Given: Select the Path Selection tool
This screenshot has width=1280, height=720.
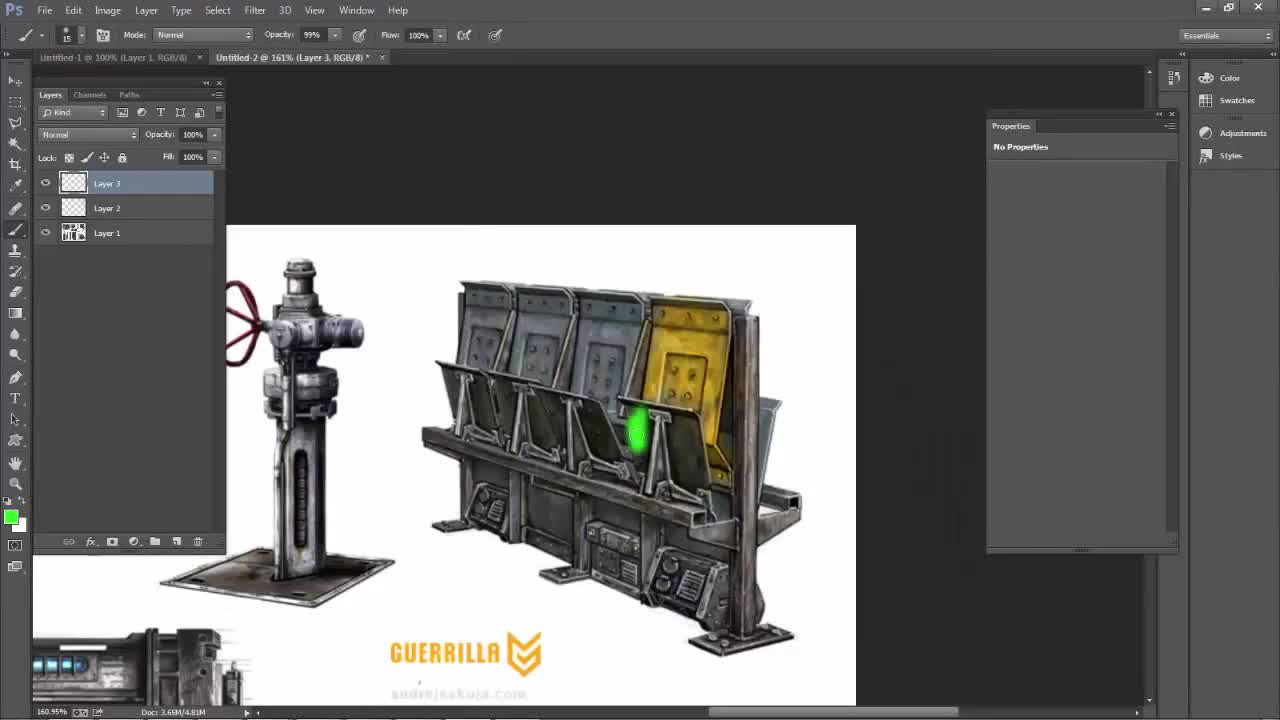Looking at the screenshot, I should [15, 419].
